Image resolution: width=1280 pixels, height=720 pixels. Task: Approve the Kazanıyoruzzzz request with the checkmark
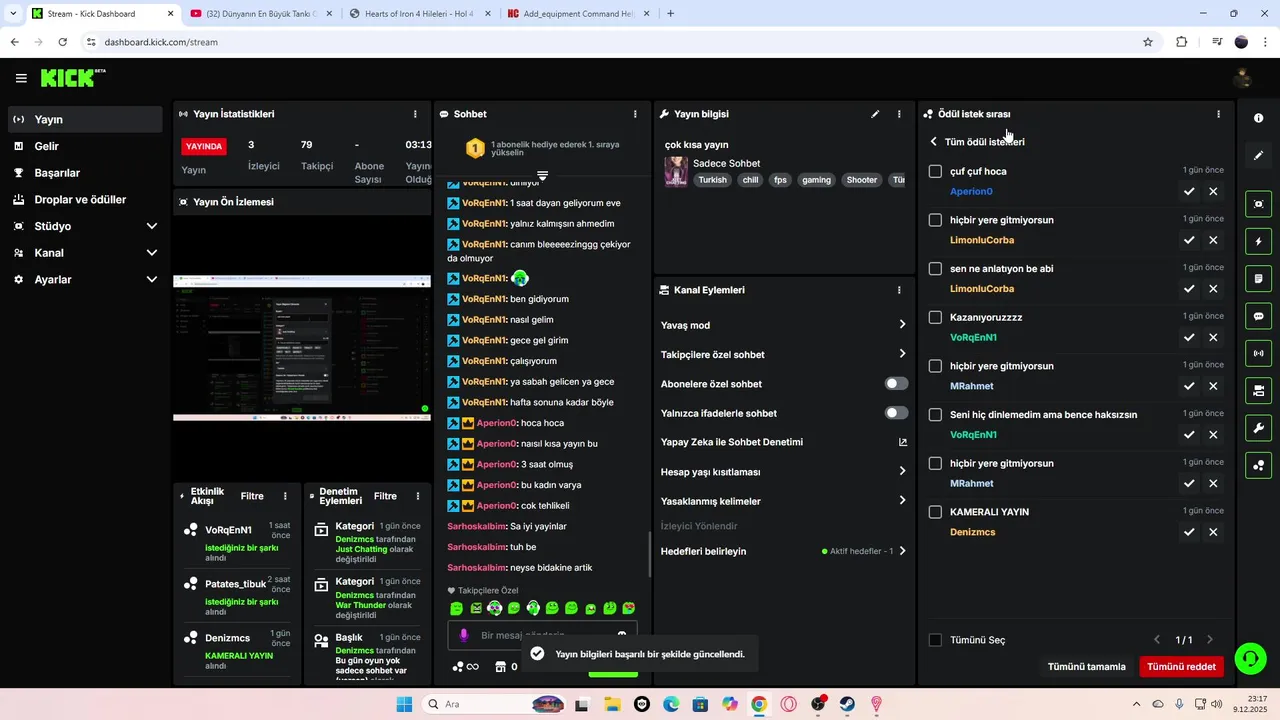point(1189,337)
